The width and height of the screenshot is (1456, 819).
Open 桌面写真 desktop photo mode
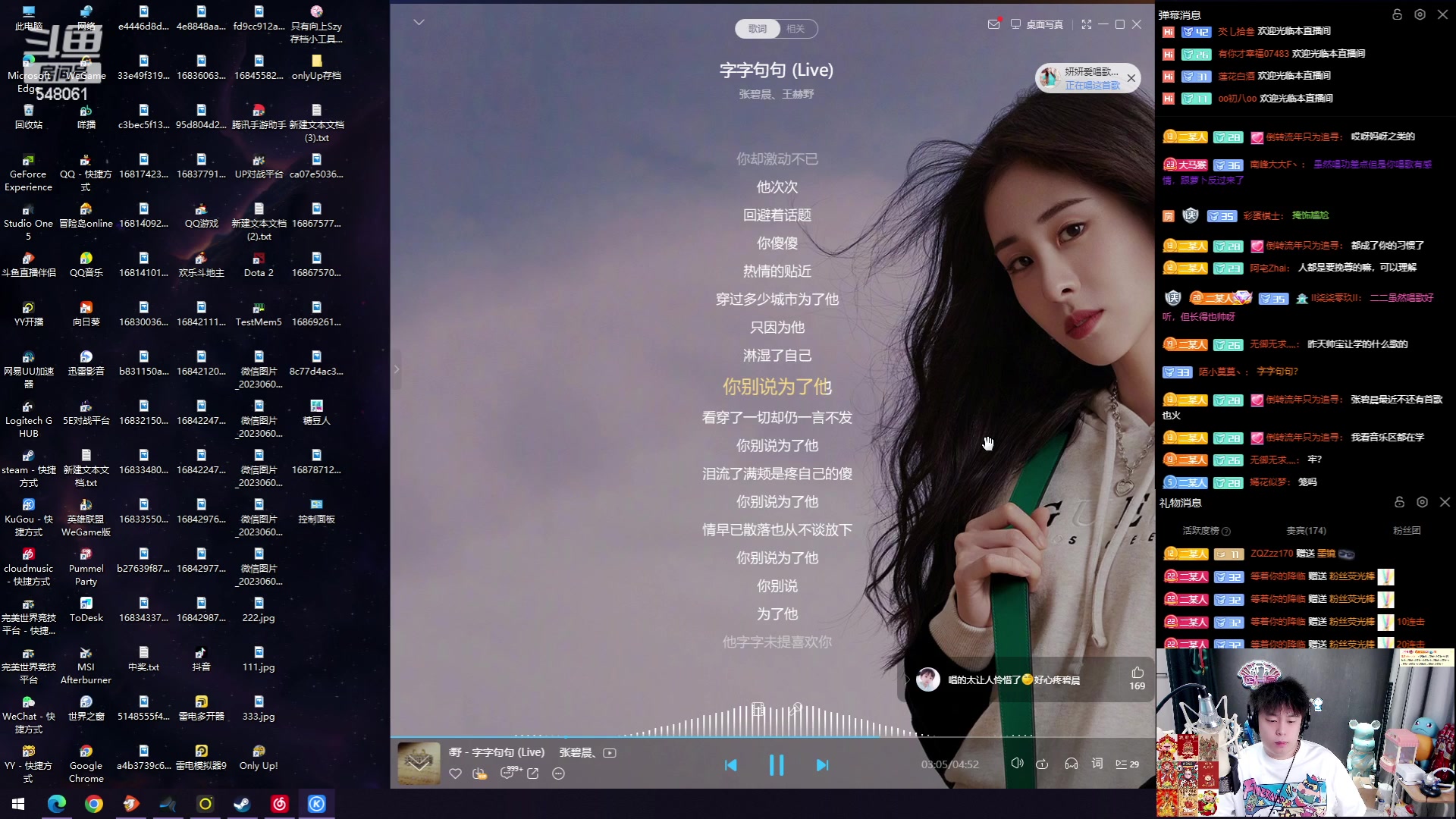(x=1037, y=24)
